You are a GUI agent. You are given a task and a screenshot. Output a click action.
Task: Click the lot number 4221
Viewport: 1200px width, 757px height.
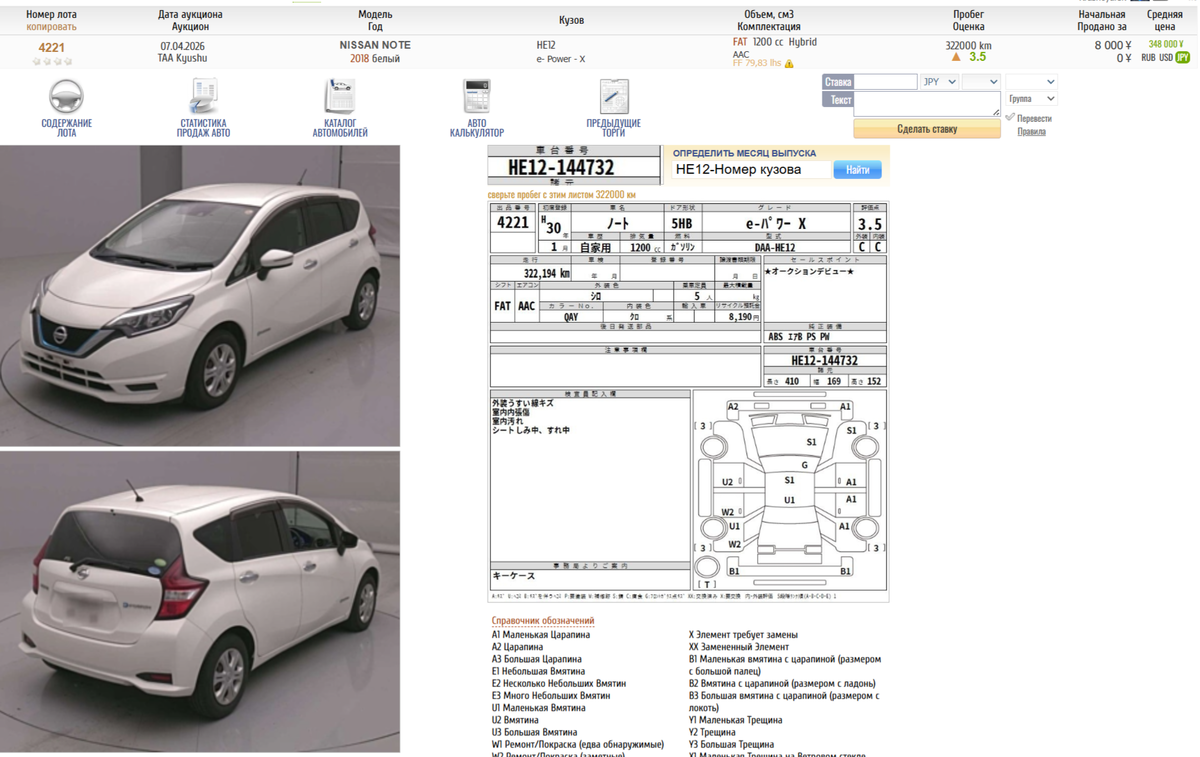click(52, 48)
